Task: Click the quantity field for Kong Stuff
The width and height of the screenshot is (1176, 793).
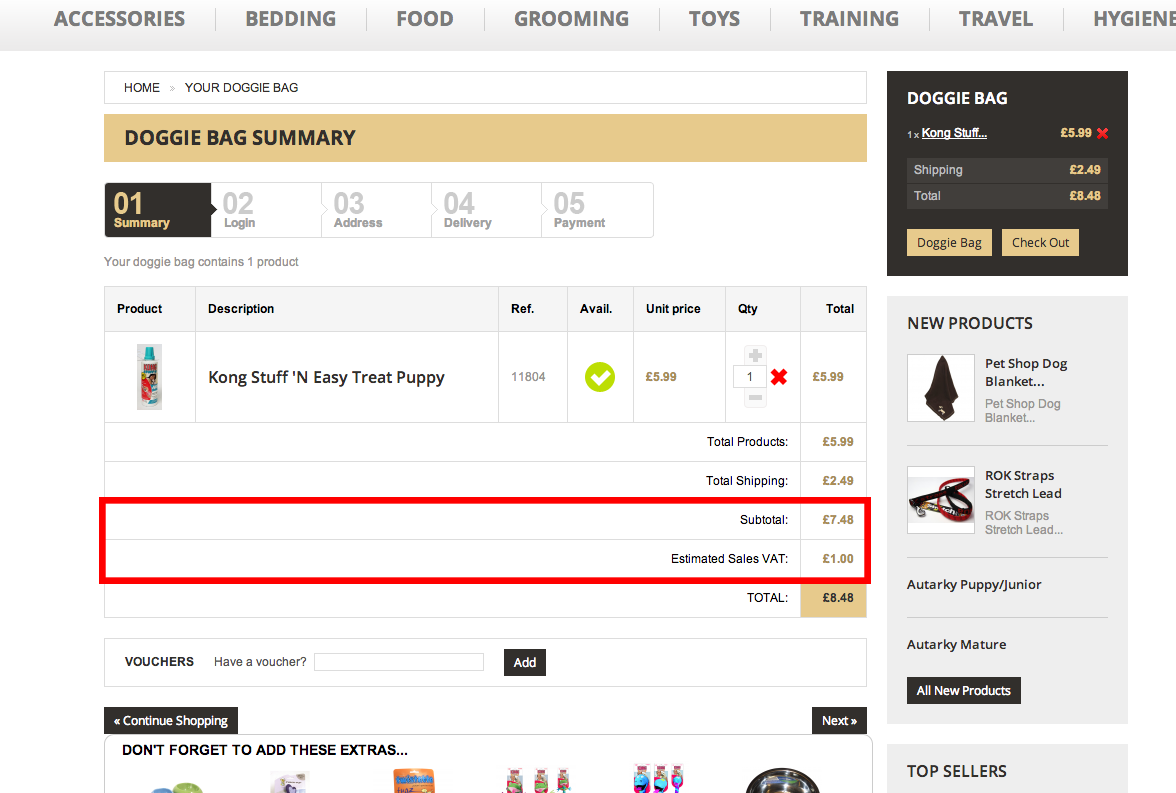Action: (x=749, y=377)
